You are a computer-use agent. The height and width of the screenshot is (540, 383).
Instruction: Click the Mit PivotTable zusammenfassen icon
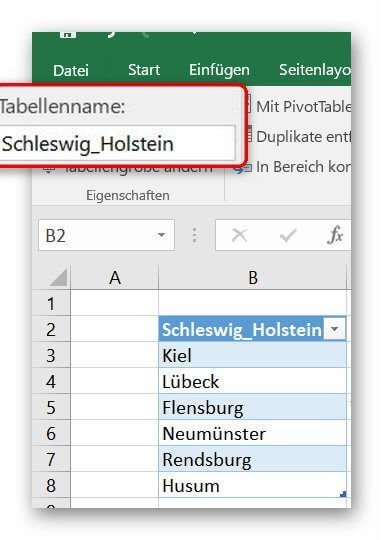[x=248, y=105]
